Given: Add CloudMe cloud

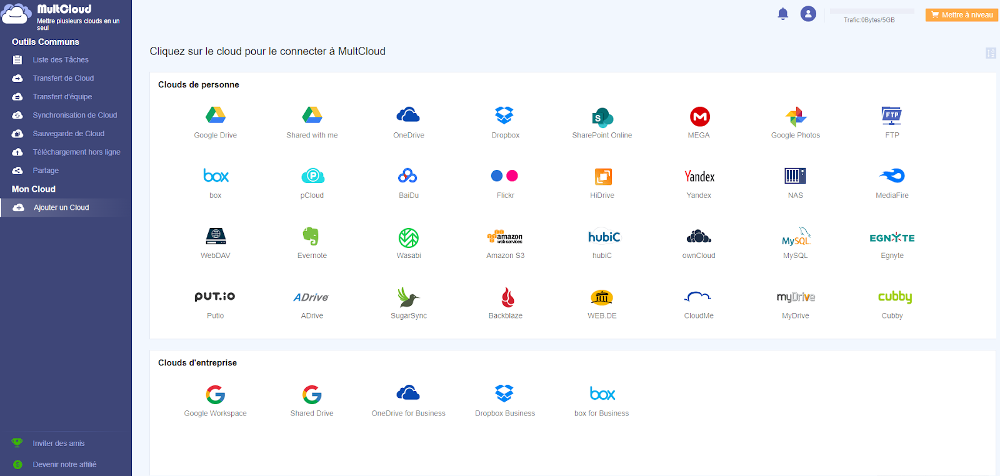Looking at the screenshot, I should click(698, 304).
